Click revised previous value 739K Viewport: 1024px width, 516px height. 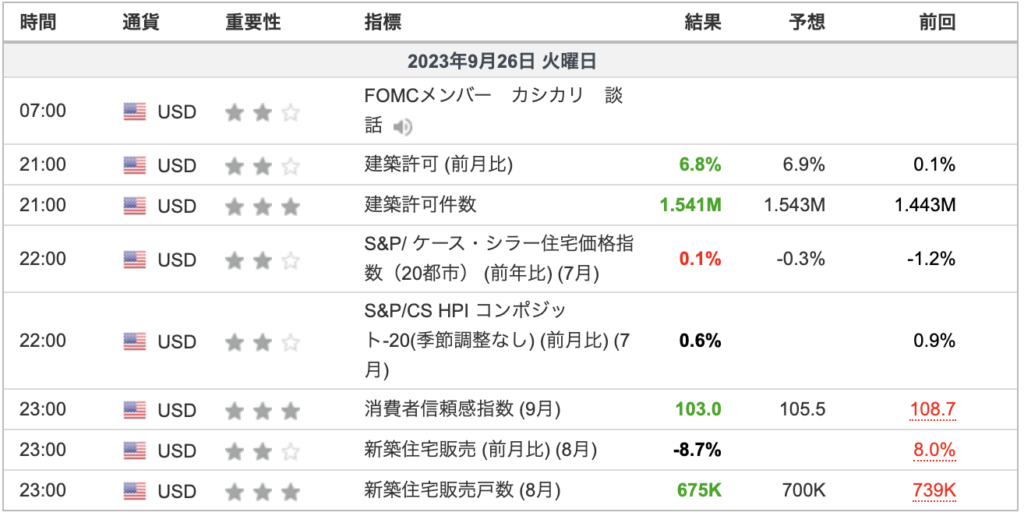(x=935, y=491)
